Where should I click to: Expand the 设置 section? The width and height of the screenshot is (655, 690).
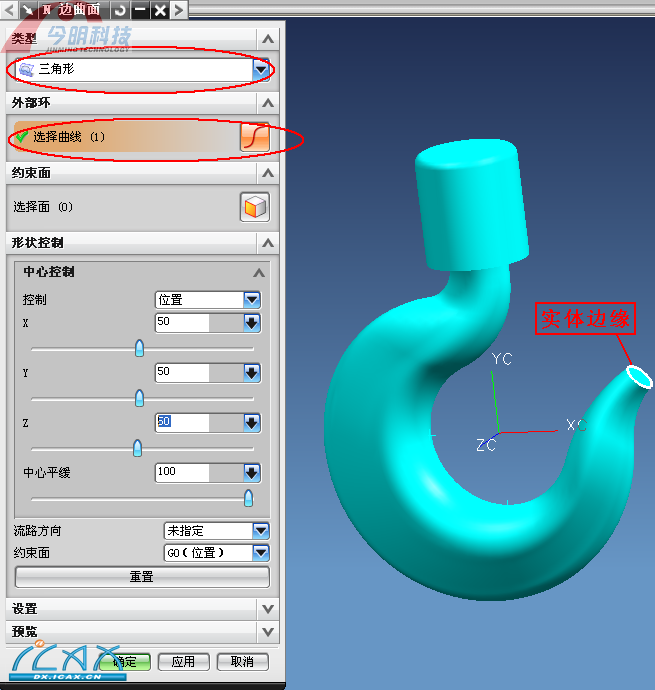(268, 609)
